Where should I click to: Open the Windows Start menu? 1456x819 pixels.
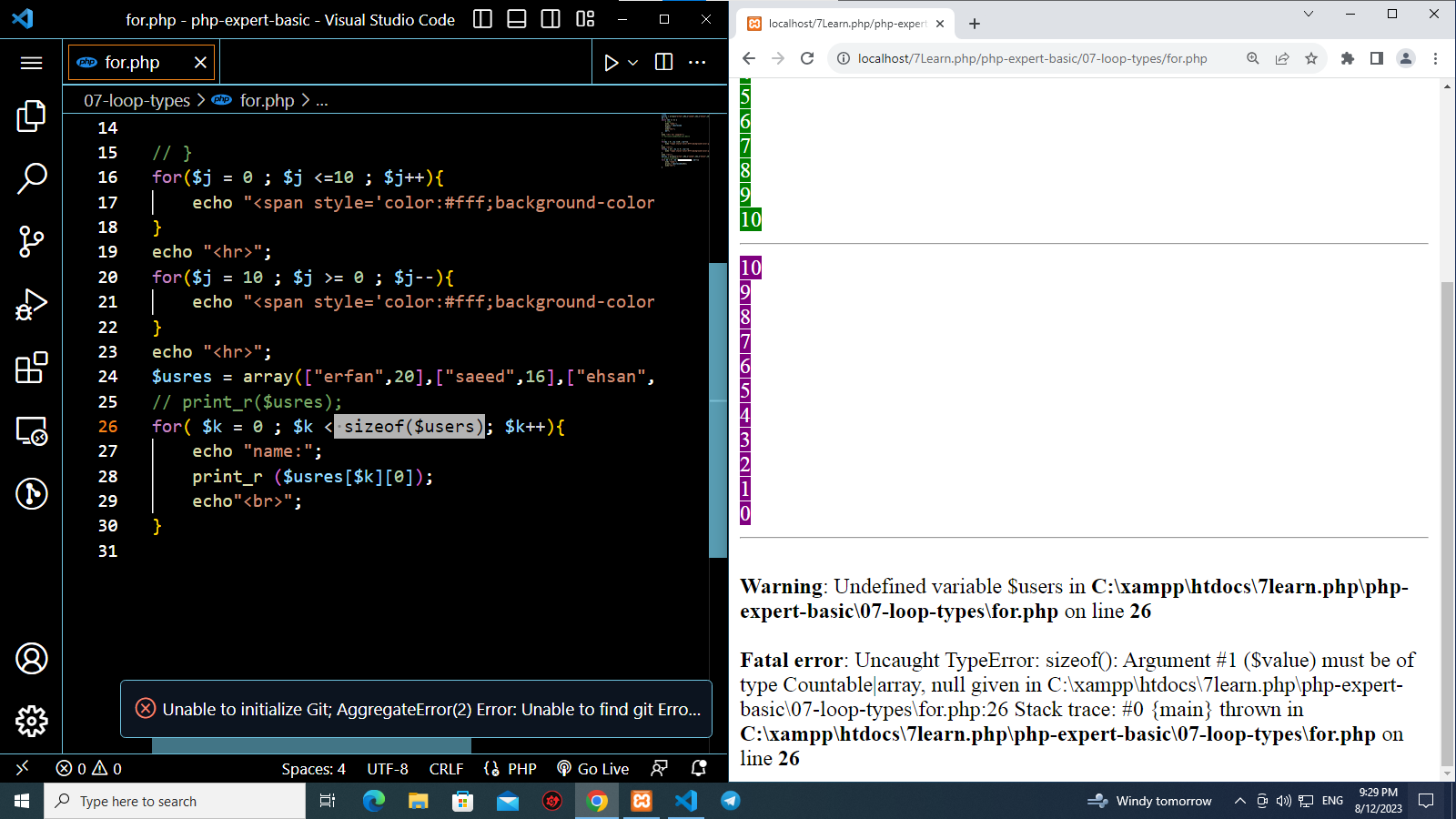[x=22, y=801]
